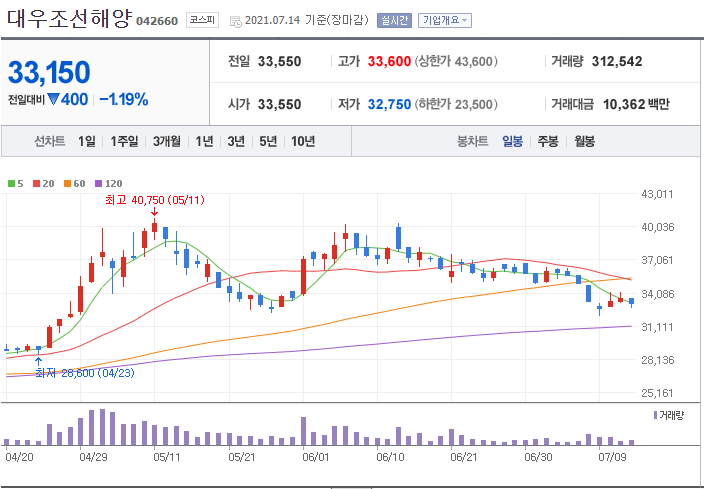The height and width of the screenshot is (489, 704).
Task: Click the purple 120-day moving average swatch
Action: click(x=99, y=183)
